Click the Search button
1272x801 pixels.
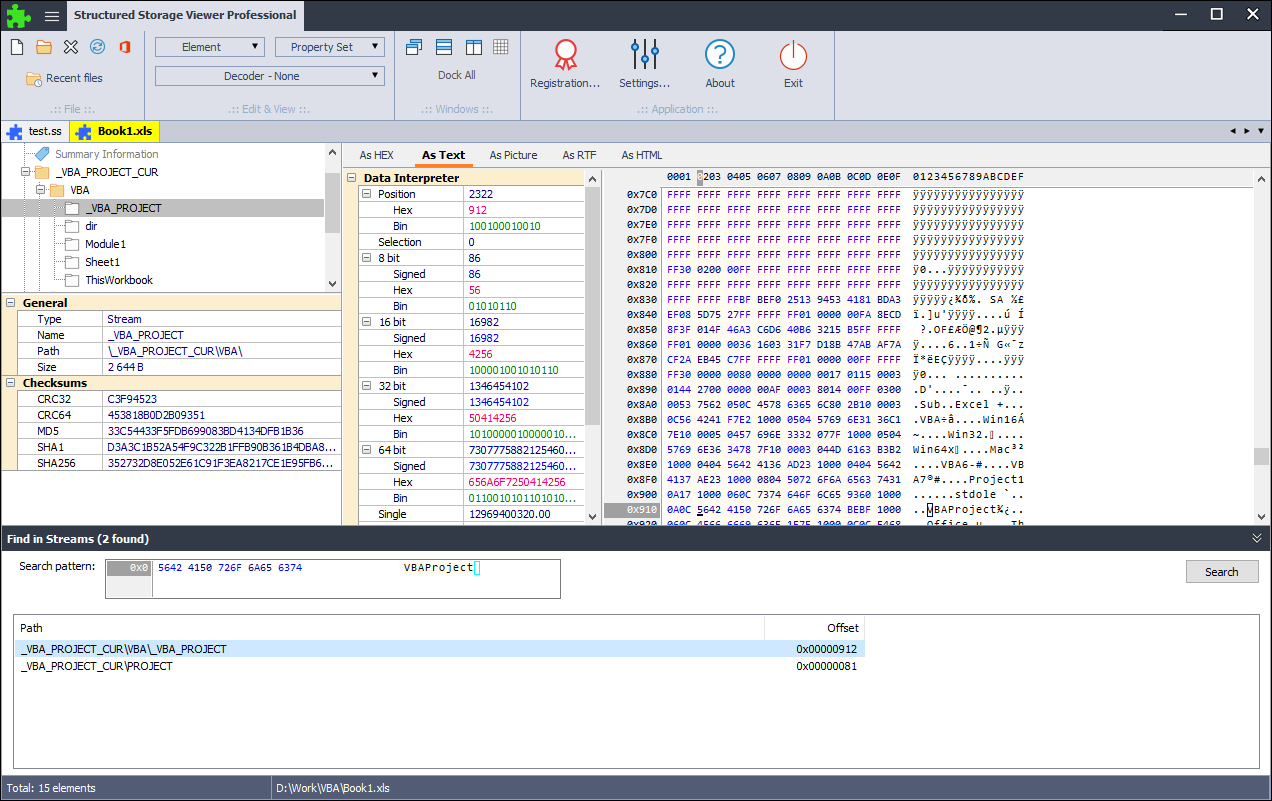1221,572
